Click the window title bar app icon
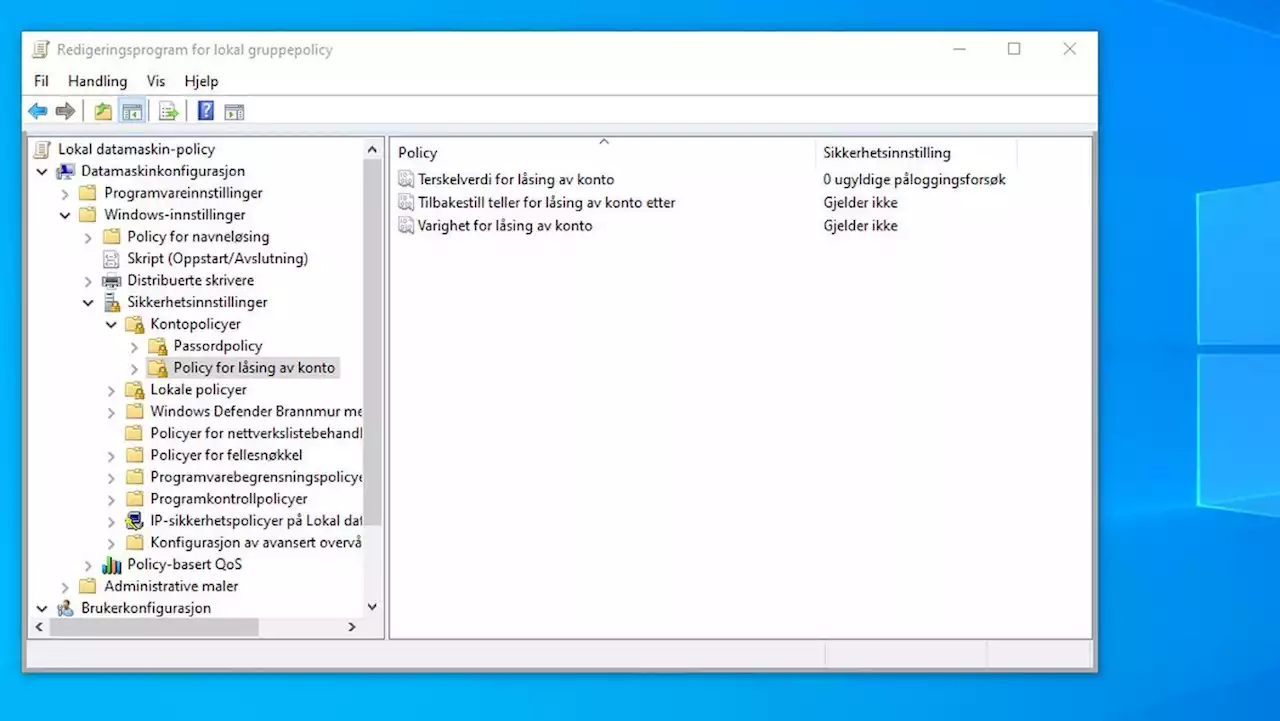This screenshot has width=1280, height=721. coord(41,49)
